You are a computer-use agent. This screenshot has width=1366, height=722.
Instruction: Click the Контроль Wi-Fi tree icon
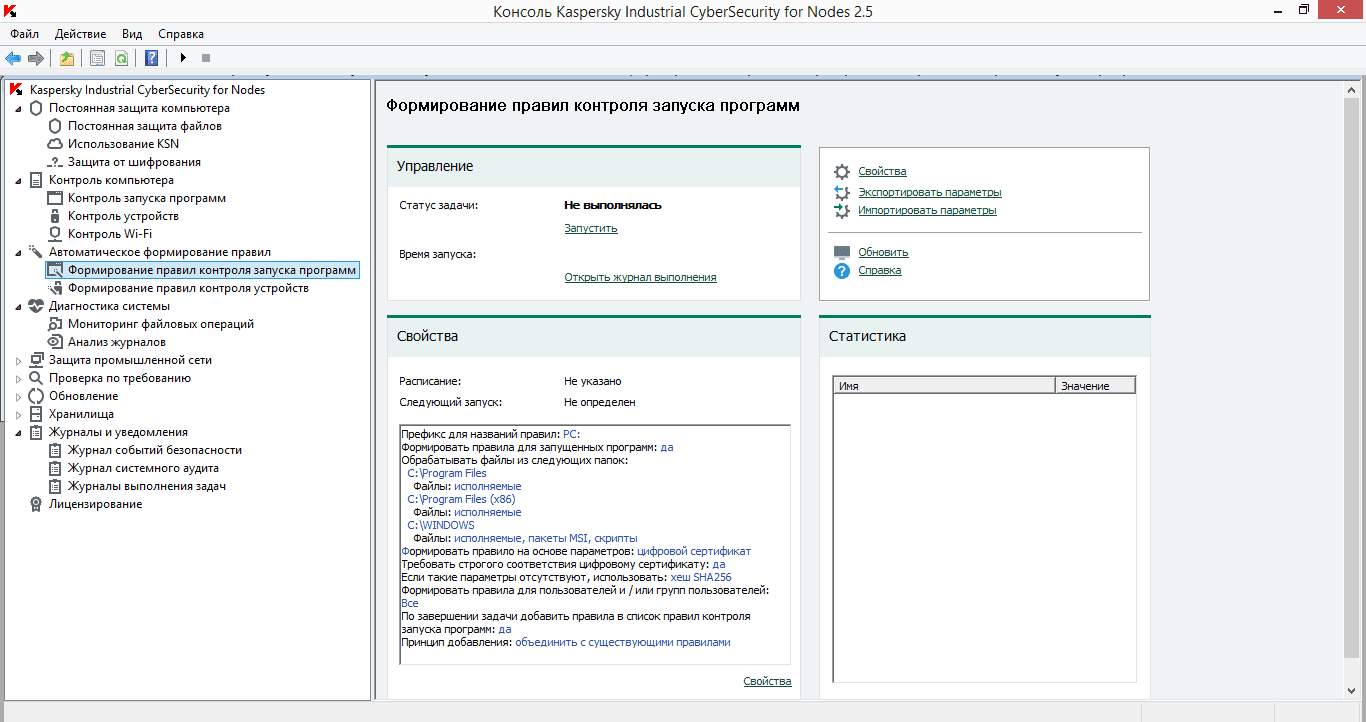point(55,234)
